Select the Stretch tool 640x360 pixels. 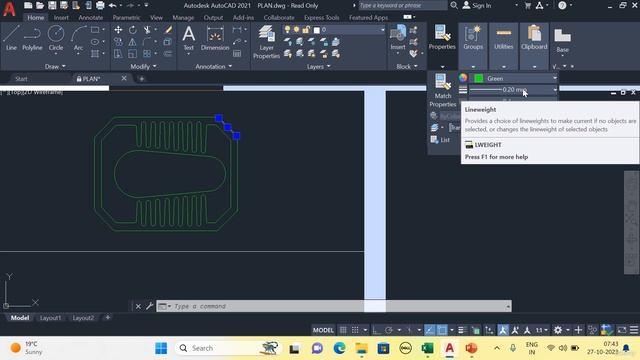(118, 53)
